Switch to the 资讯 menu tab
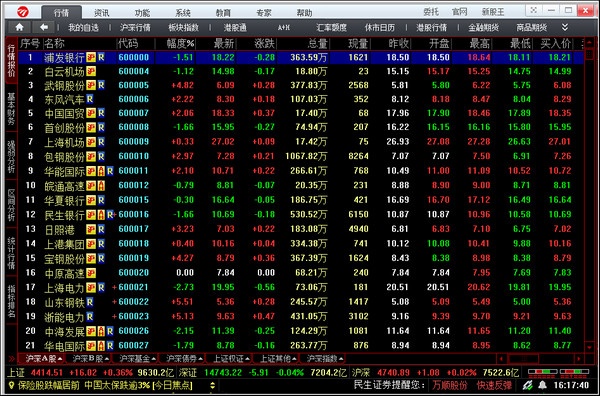Viewport: 600px width, 396px height. [x=102, y=13]
